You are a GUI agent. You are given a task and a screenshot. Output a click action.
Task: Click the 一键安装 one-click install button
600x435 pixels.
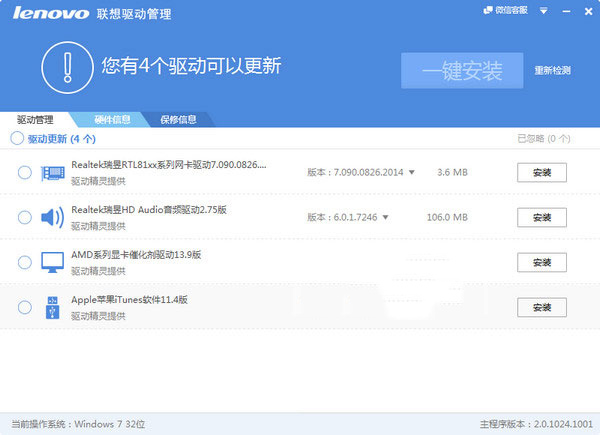click(x=462, y=71)
